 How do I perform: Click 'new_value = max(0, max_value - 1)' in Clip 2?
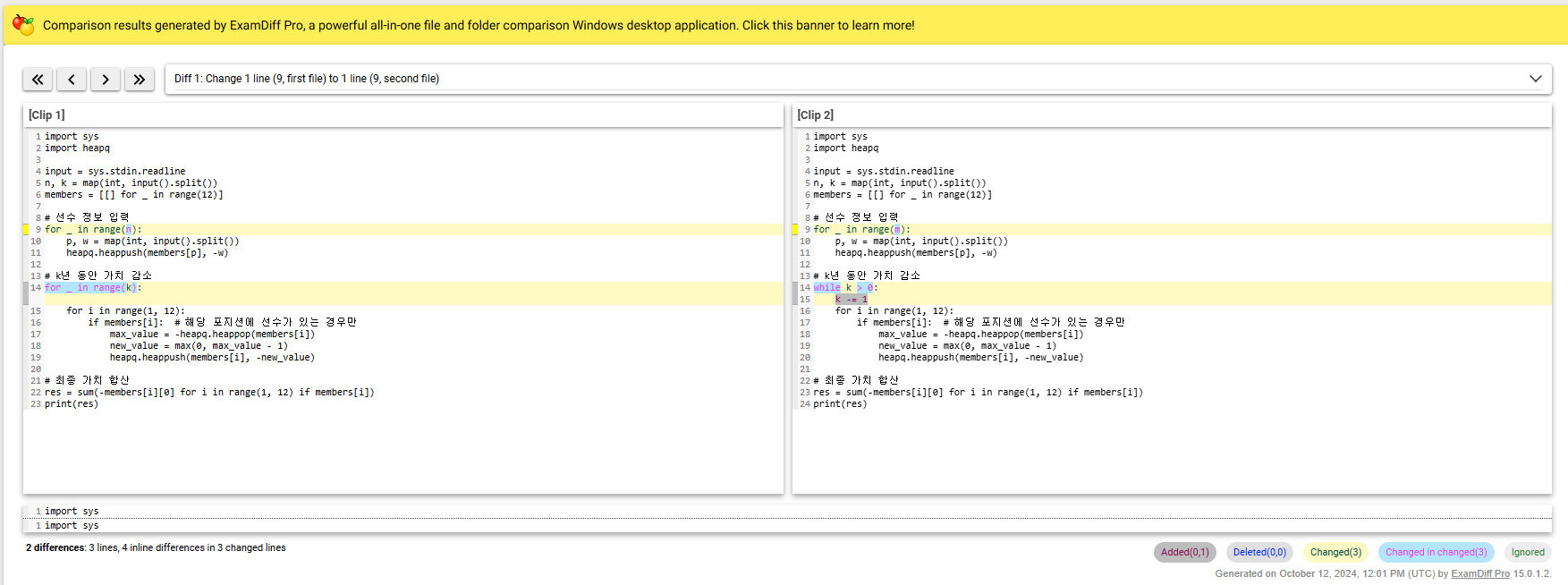pos(967,346)
